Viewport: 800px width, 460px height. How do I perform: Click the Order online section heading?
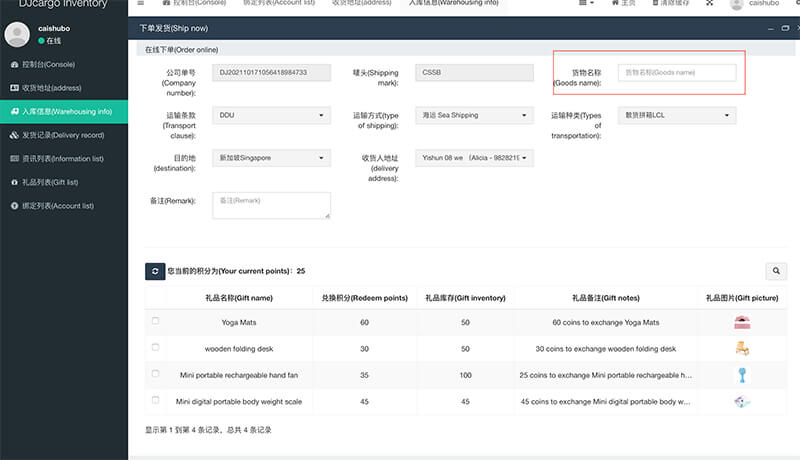pos(182,50)
